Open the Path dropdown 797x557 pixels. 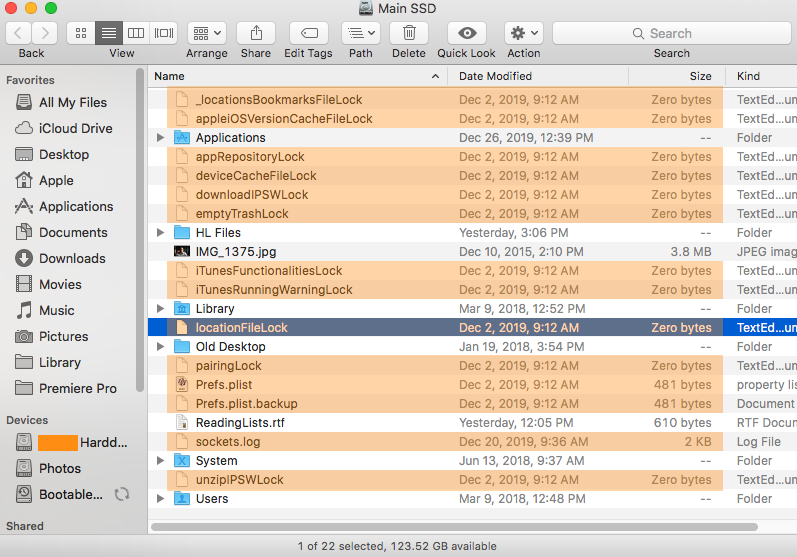click(361, 34)
